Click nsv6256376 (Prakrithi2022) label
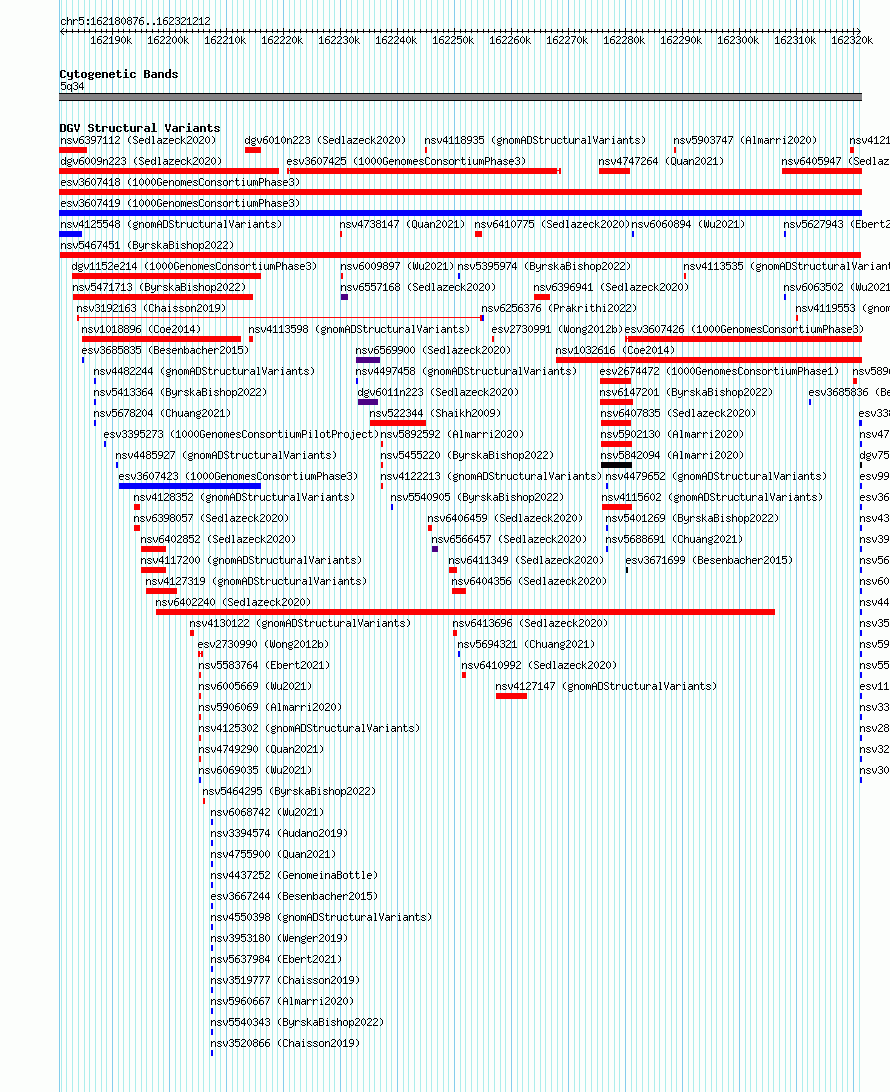Viewport: 890px width, 1092px height. 559,308
